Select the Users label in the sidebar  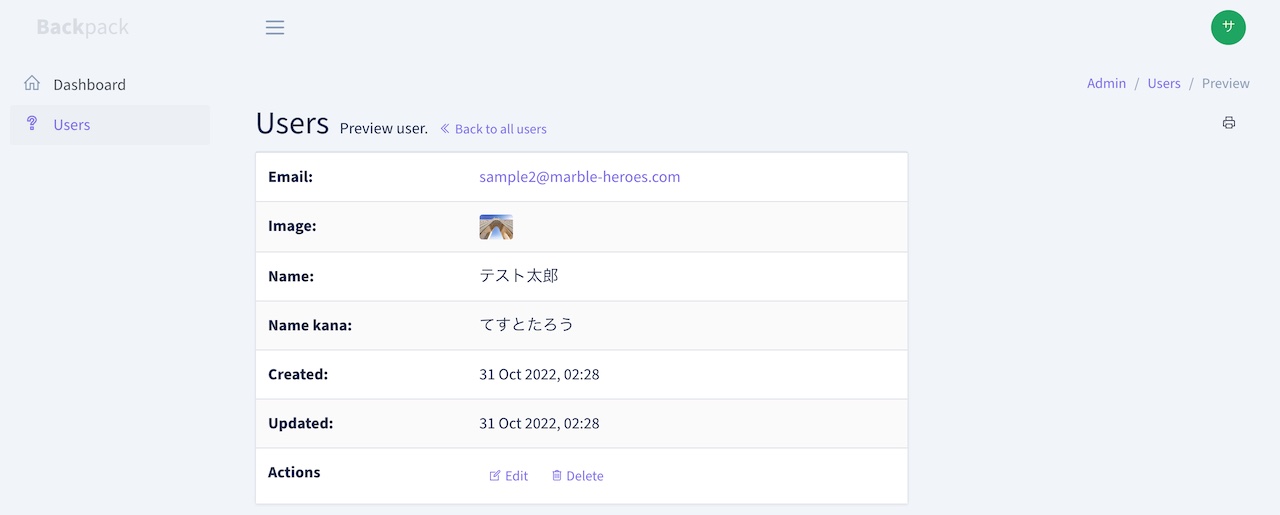[72, 125]
